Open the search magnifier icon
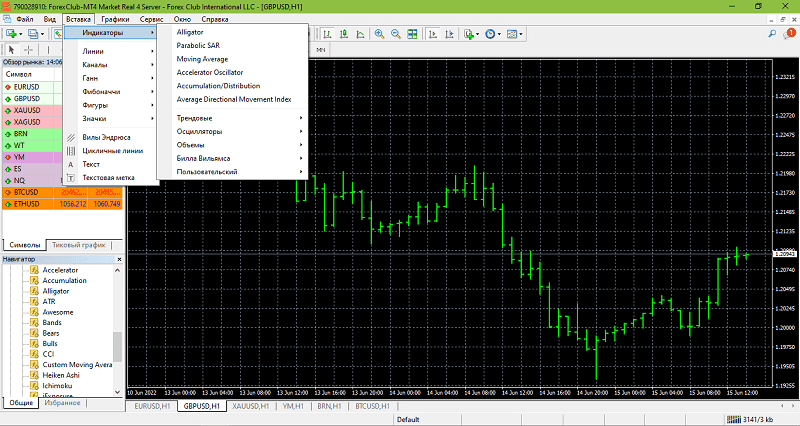Image resolution: width=800 pixels, height=426 pixels. [x=772, y=34]
